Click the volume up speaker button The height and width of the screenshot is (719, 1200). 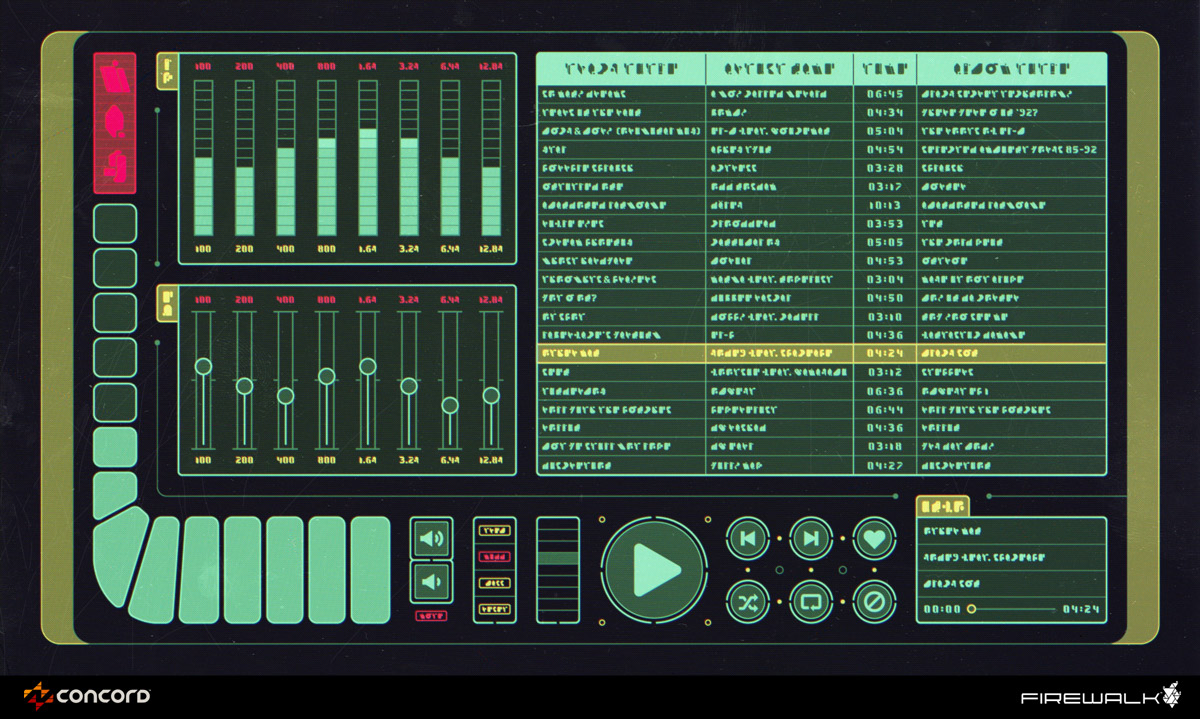tap(432, 540)
